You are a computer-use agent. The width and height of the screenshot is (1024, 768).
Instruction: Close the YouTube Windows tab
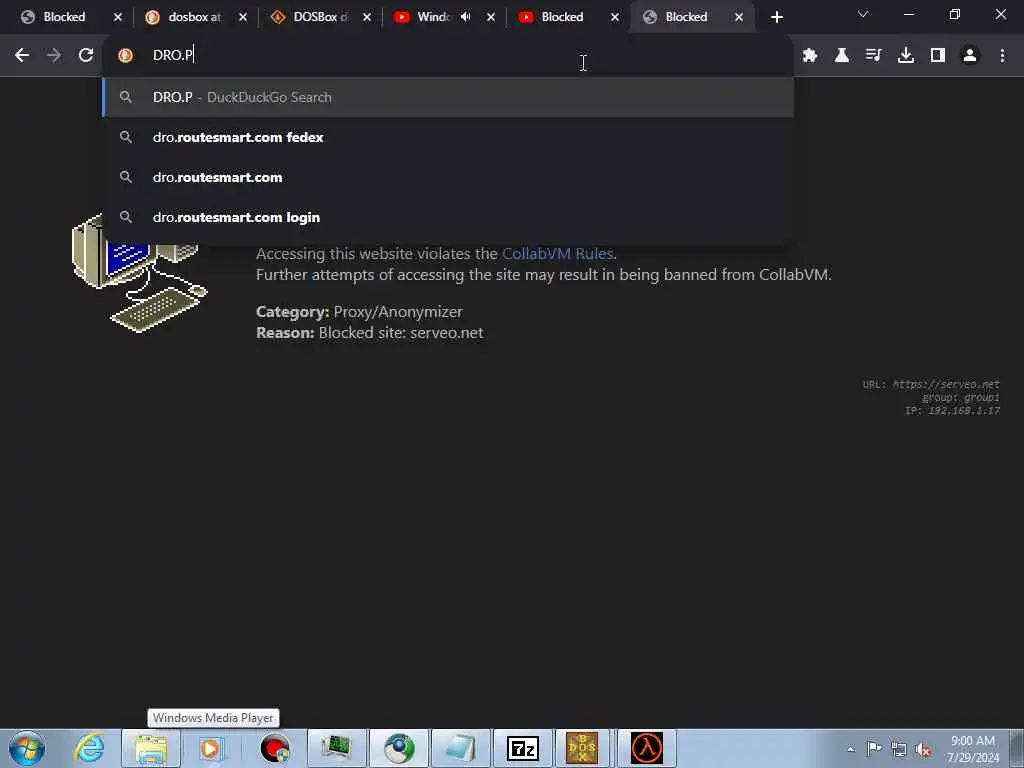[491, 17]
